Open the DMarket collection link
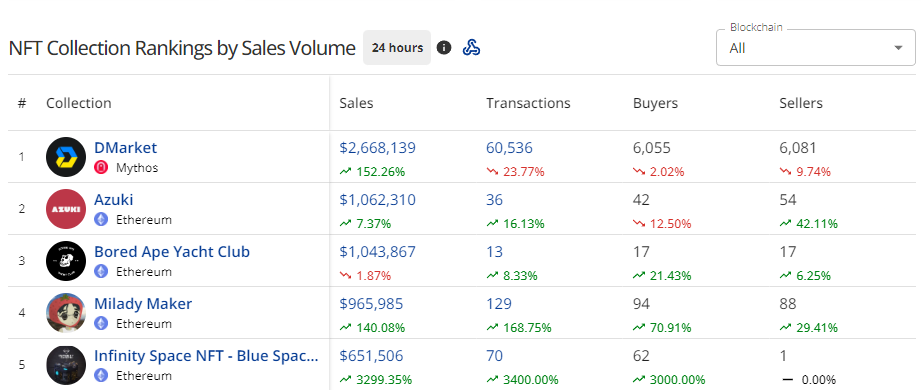This screenshot has width=921, height=390. click(x=126, y=147)
